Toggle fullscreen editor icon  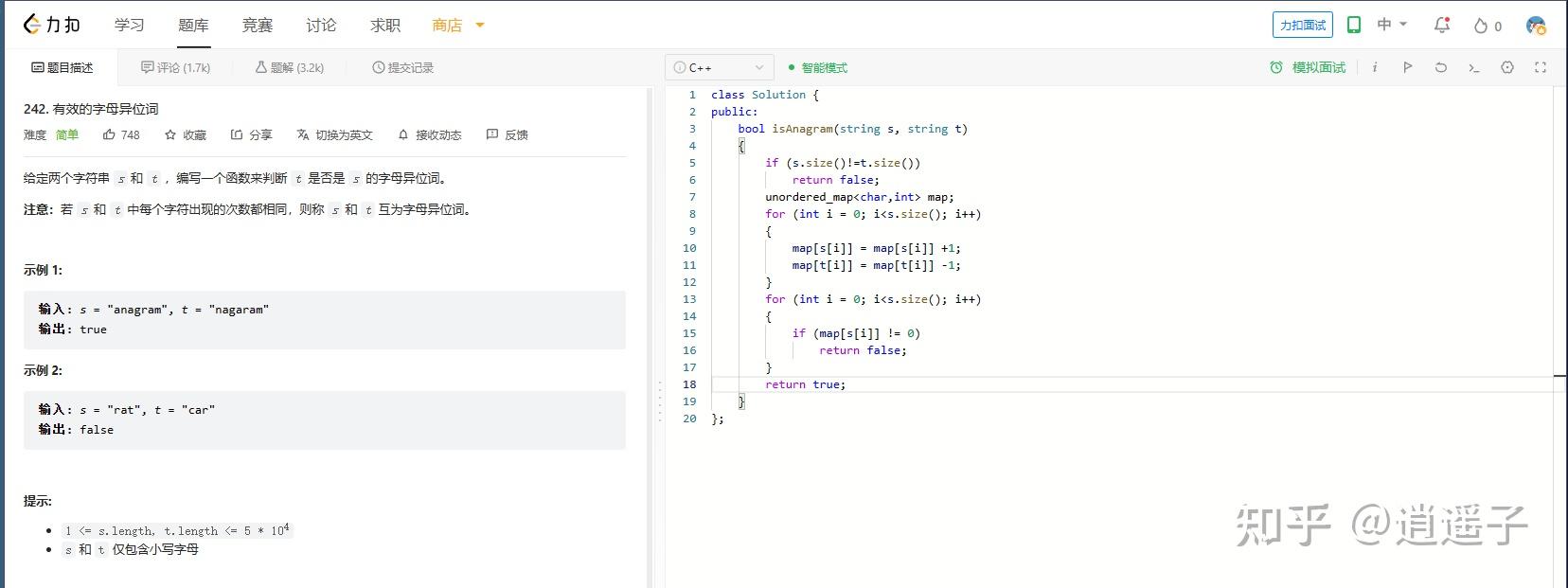1541,67
